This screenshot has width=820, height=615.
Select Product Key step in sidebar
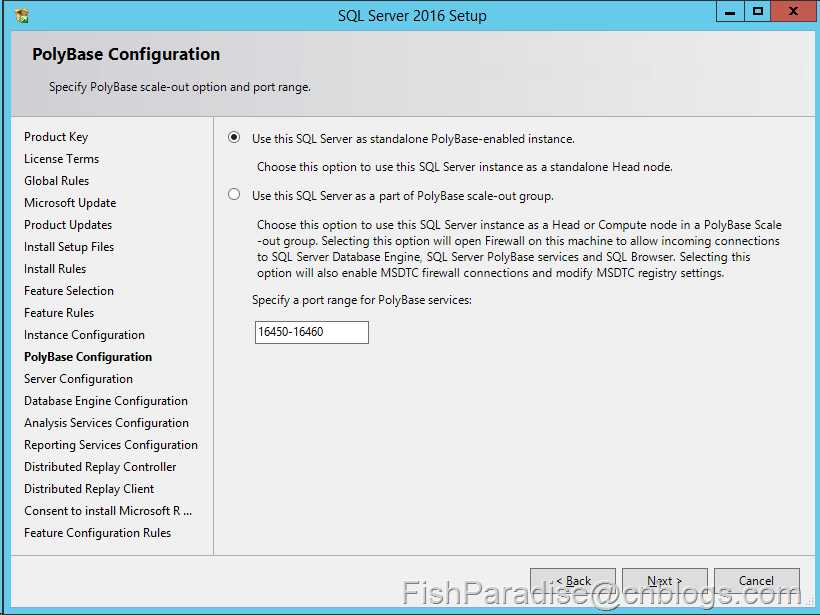56,137
